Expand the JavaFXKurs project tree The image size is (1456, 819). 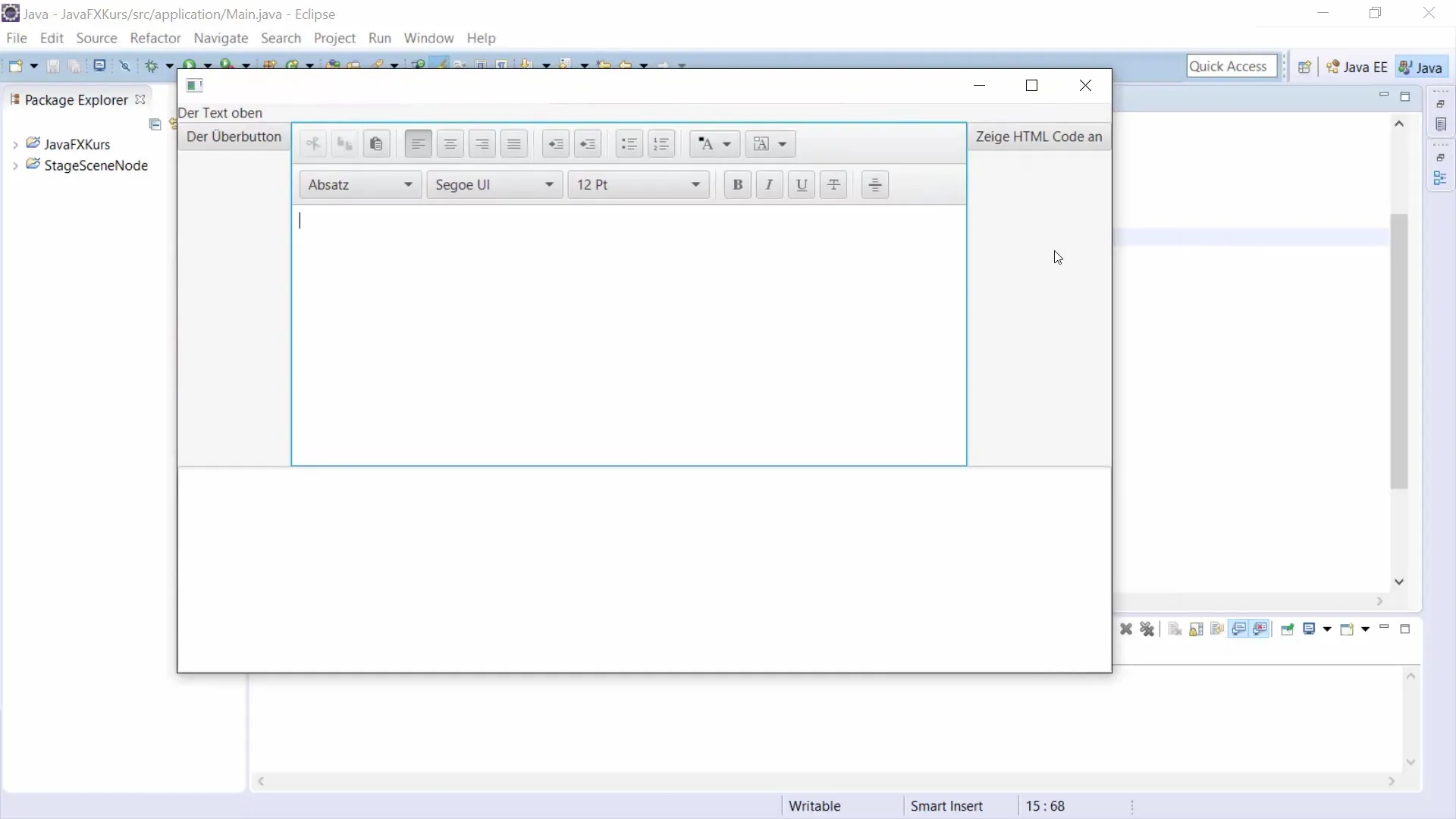[15, 145]
